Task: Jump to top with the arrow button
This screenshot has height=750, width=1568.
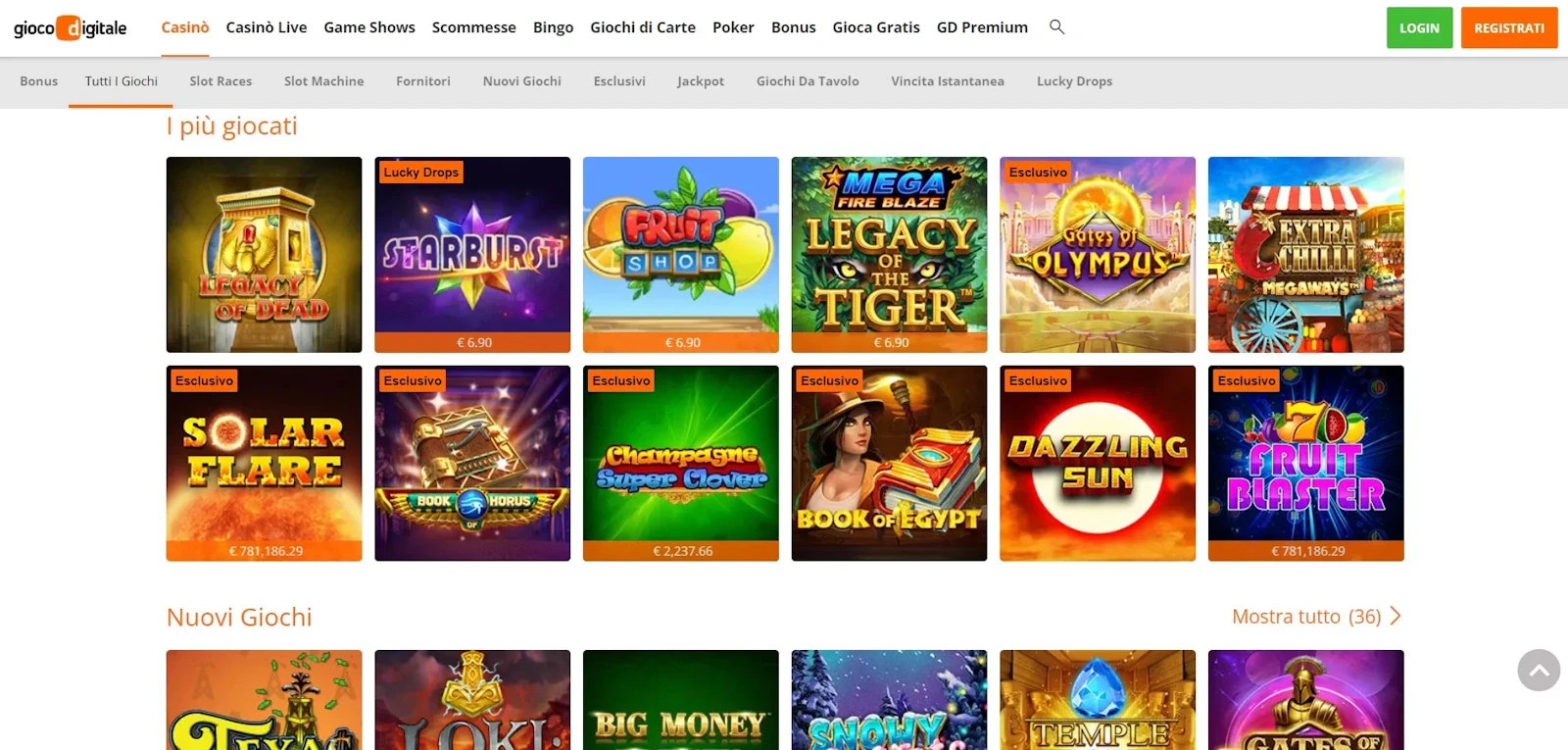Action: [1539, 671]
